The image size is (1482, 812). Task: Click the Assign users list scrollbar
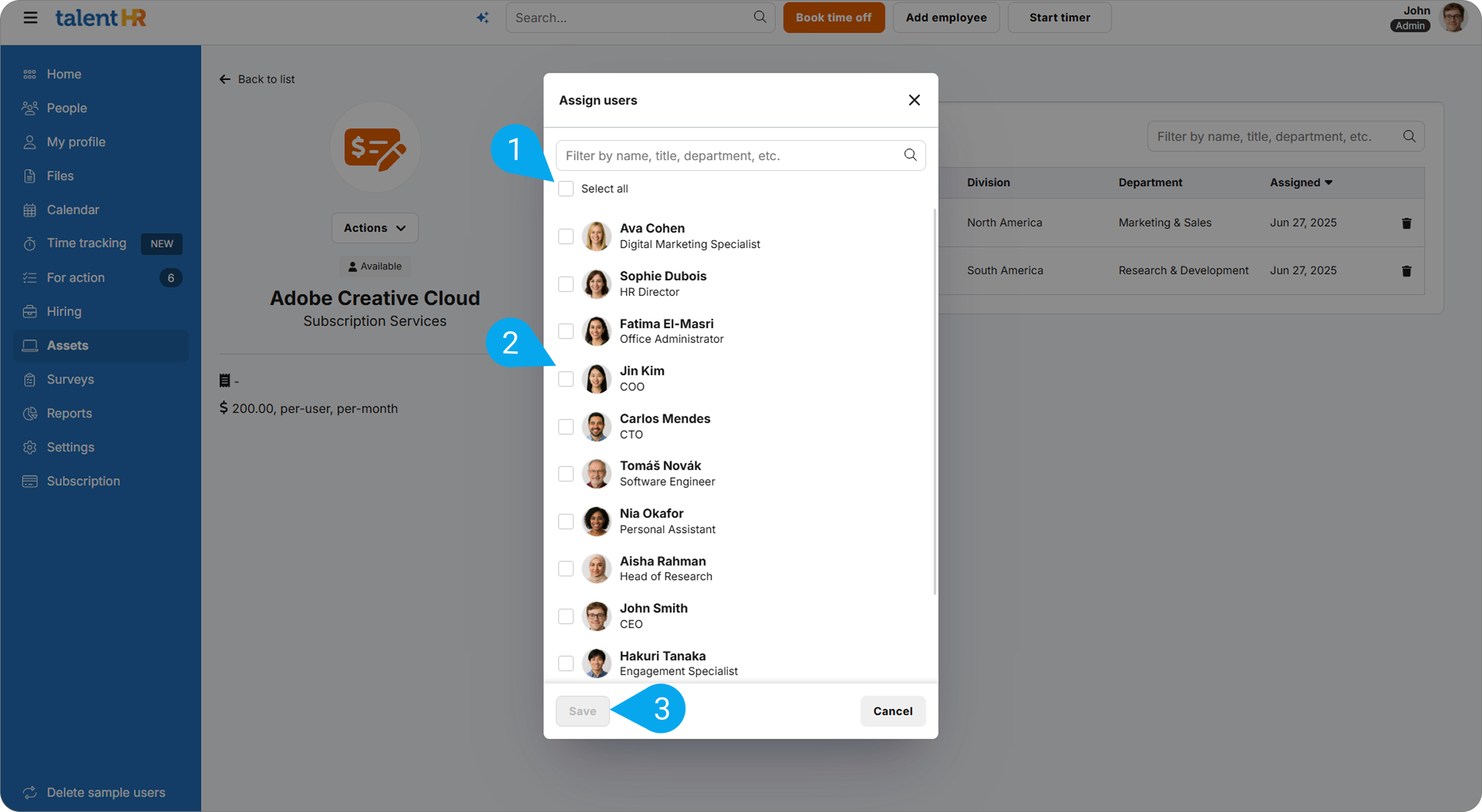click(935, 402)
